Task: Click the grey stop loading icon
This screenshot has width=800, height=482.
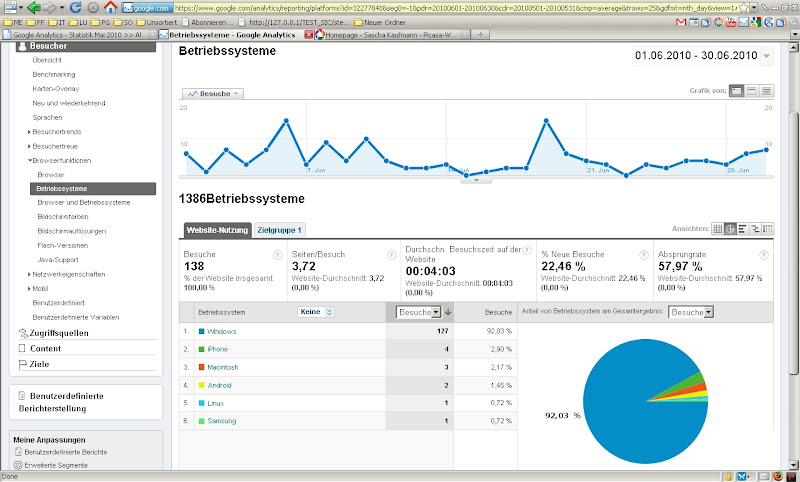Action: [93, 7]
